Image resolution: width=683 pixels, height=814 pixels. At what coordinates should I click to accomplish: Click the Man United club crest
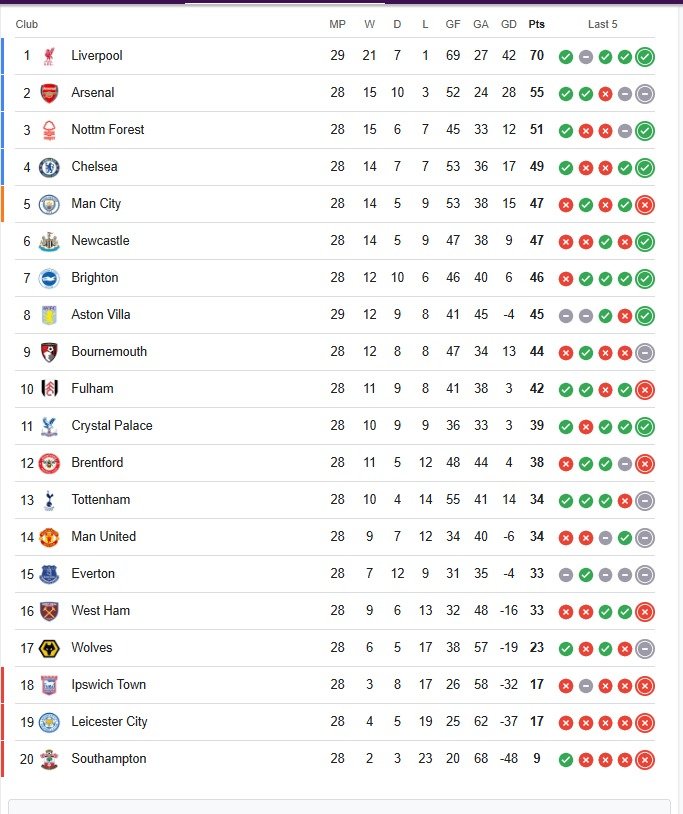pos(49,537)
